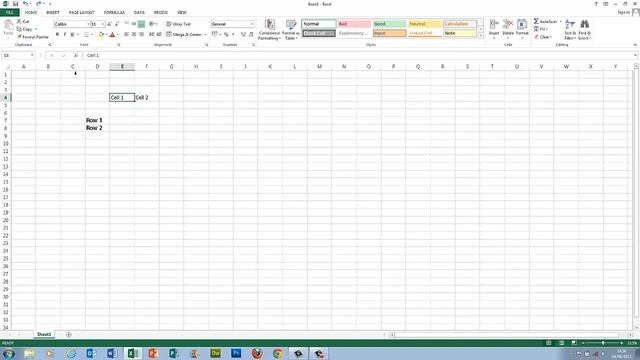Apply the Note cell style
This screenshot has width=640, height=360.
click(460, 33)
